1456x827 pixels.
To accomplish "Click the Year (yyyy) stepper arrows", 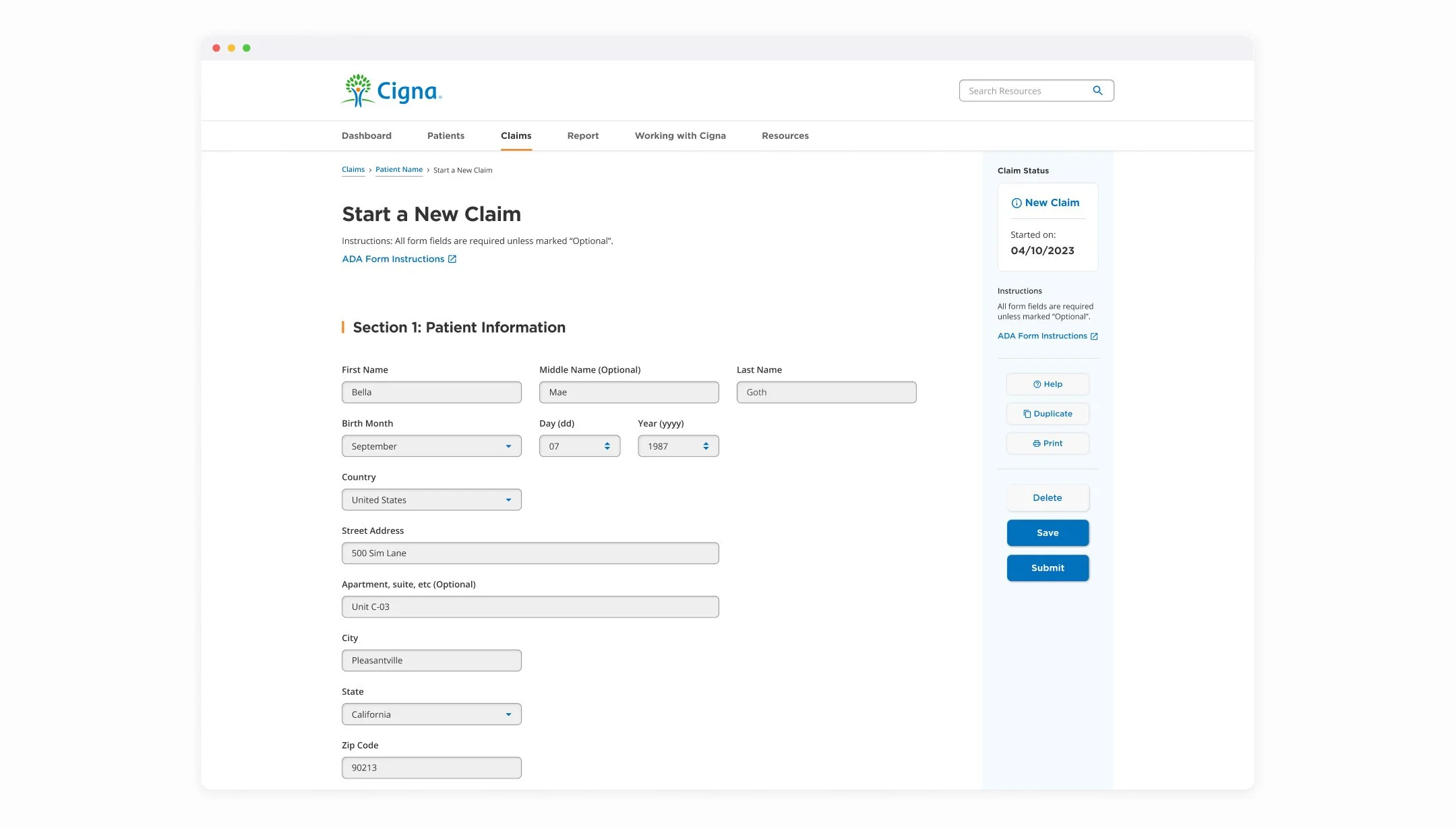I will (706, 446).
